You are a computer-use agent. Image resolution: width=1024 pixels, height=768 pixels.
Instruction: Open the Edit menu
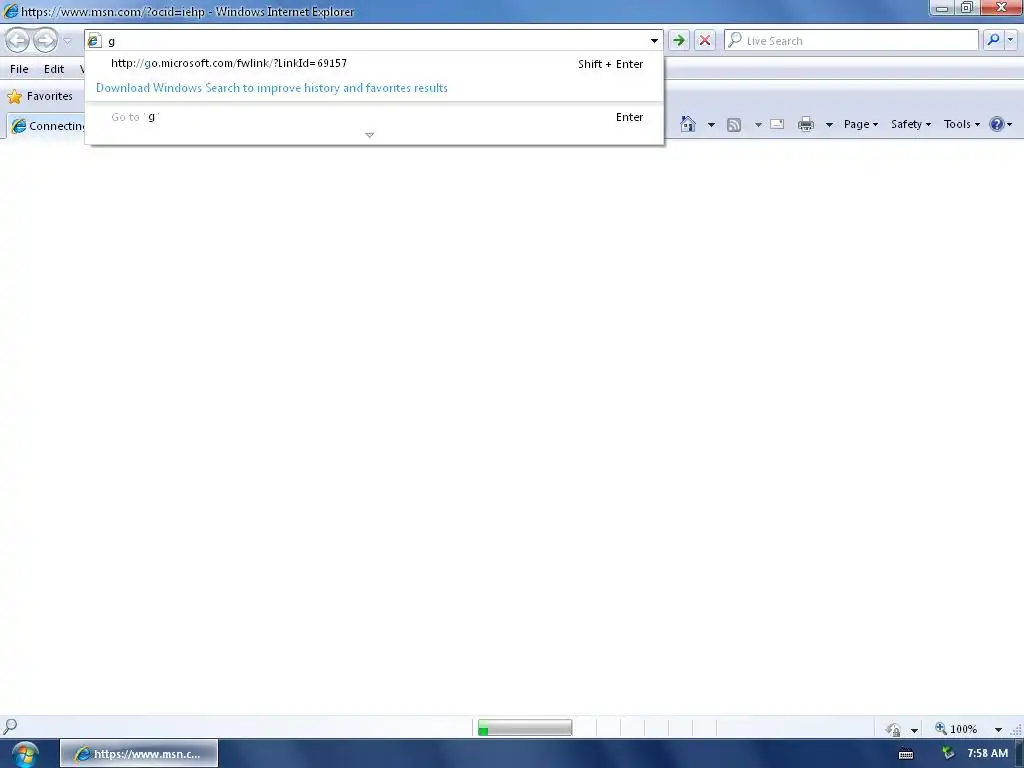54,69
